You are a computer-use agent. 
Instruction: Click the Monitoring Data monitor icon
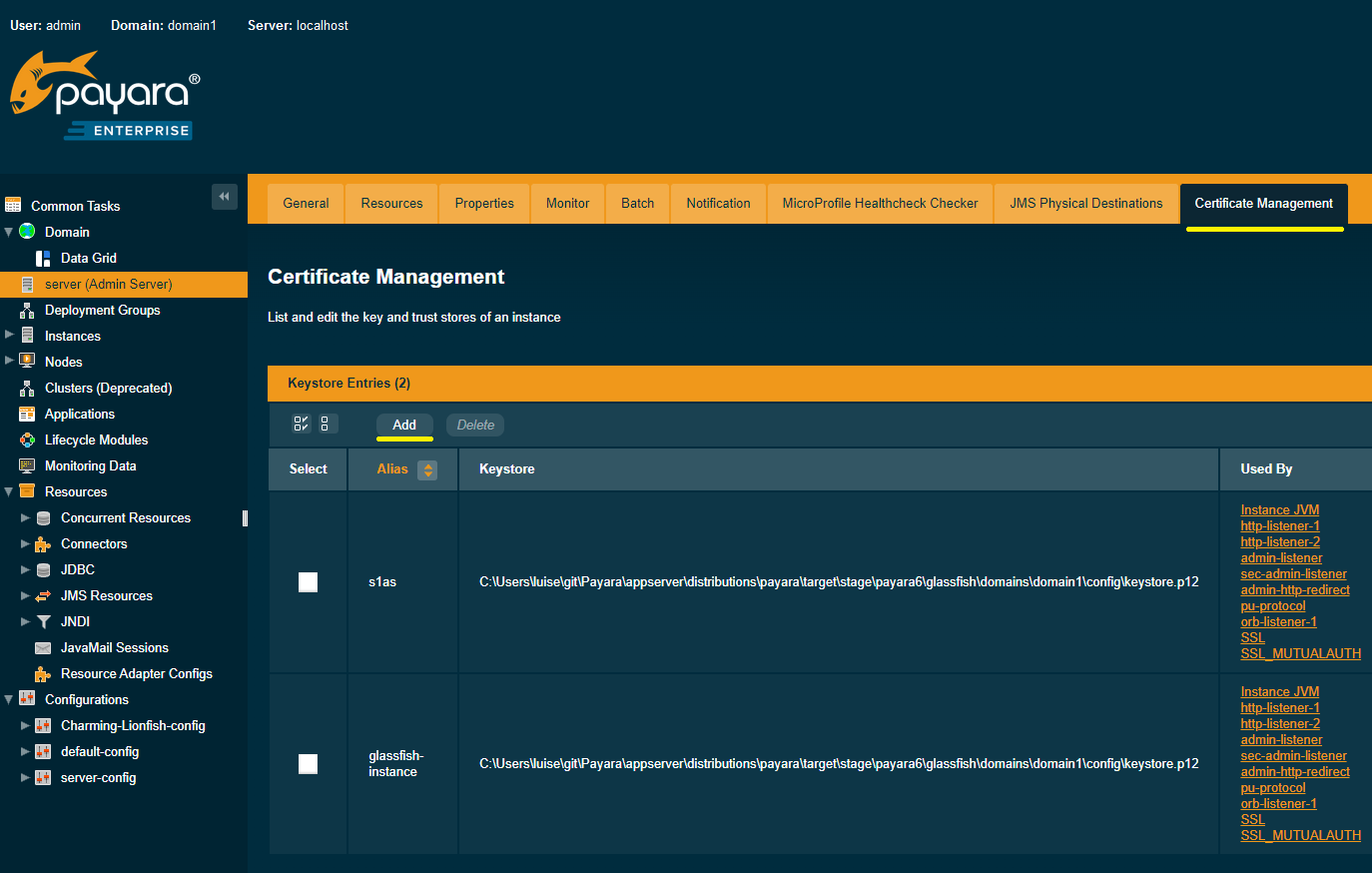pos(29,465)
